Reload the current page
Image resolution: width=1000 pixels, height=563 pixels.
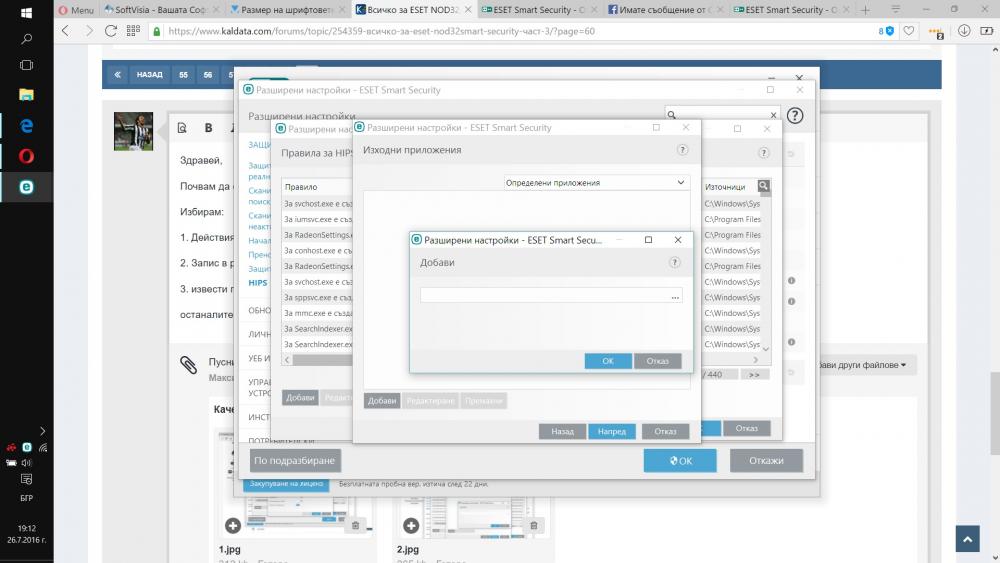tap(111, 31)
